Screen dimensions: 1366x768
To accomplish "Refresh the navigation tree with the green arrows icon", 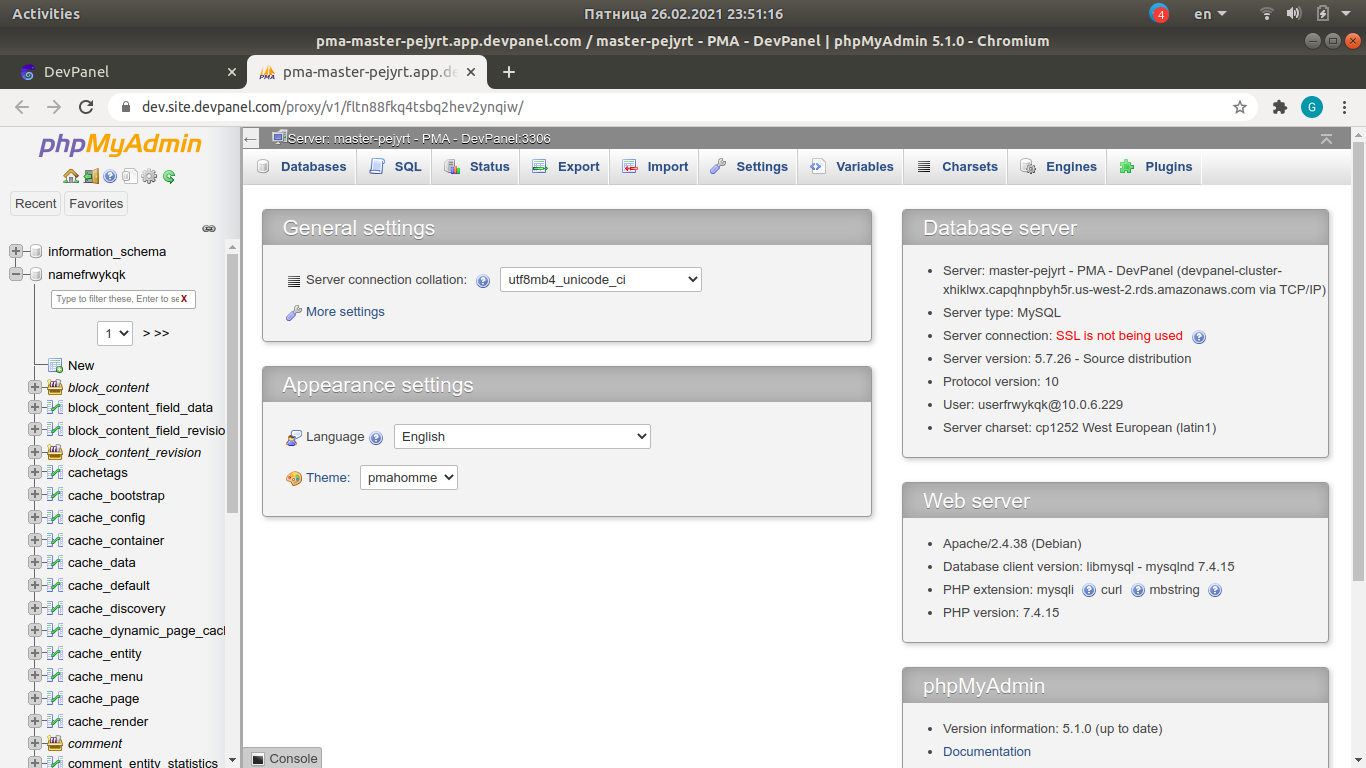I will coord(169,176).
